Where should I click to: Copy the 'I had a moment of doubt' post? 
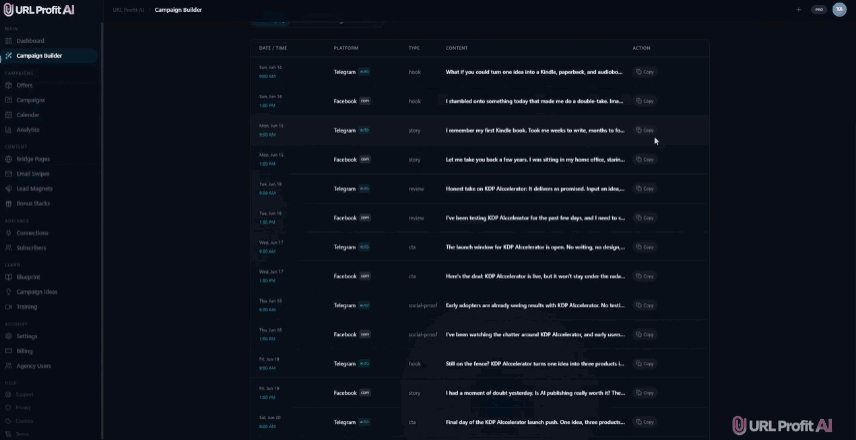click(645, 393)
